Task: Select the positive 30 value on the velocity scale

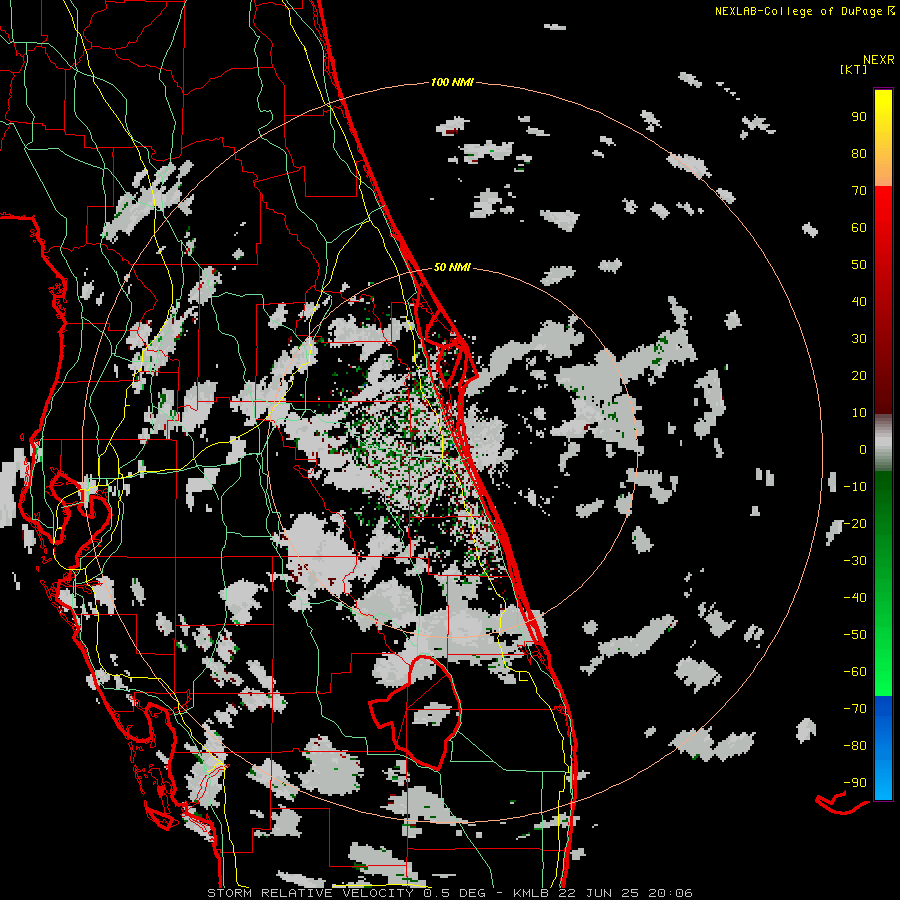Action: click(x=859, y=339)
